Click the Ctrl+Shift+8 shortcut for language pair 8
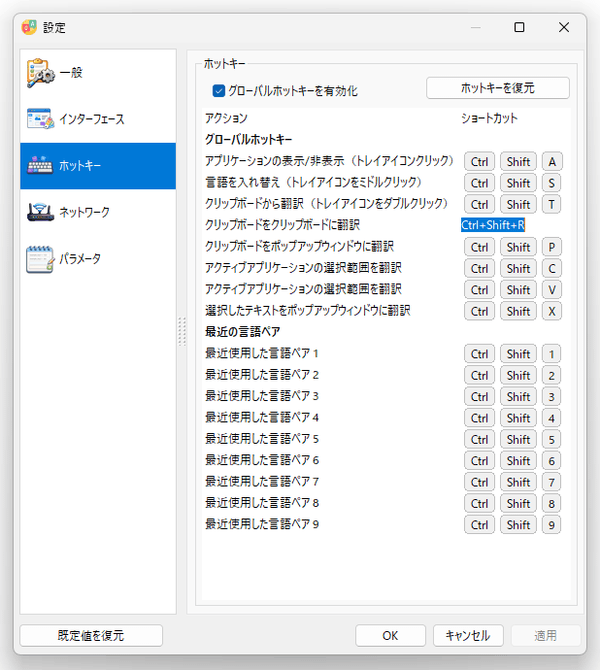600x670 pixels. 512,503
